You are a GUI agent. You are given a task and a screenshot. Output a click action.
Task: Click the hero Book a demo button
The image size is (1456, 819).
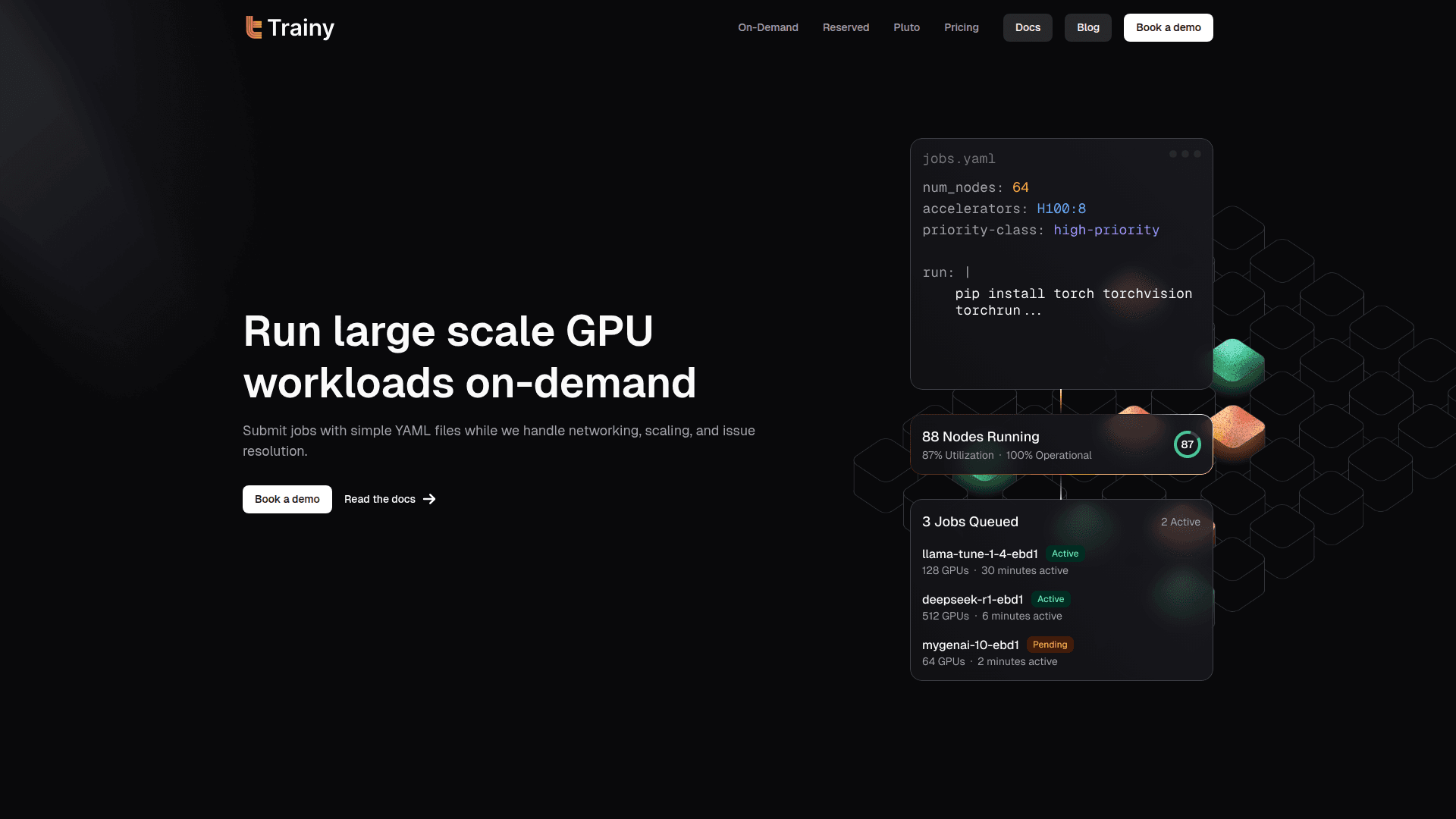[287, 499]
